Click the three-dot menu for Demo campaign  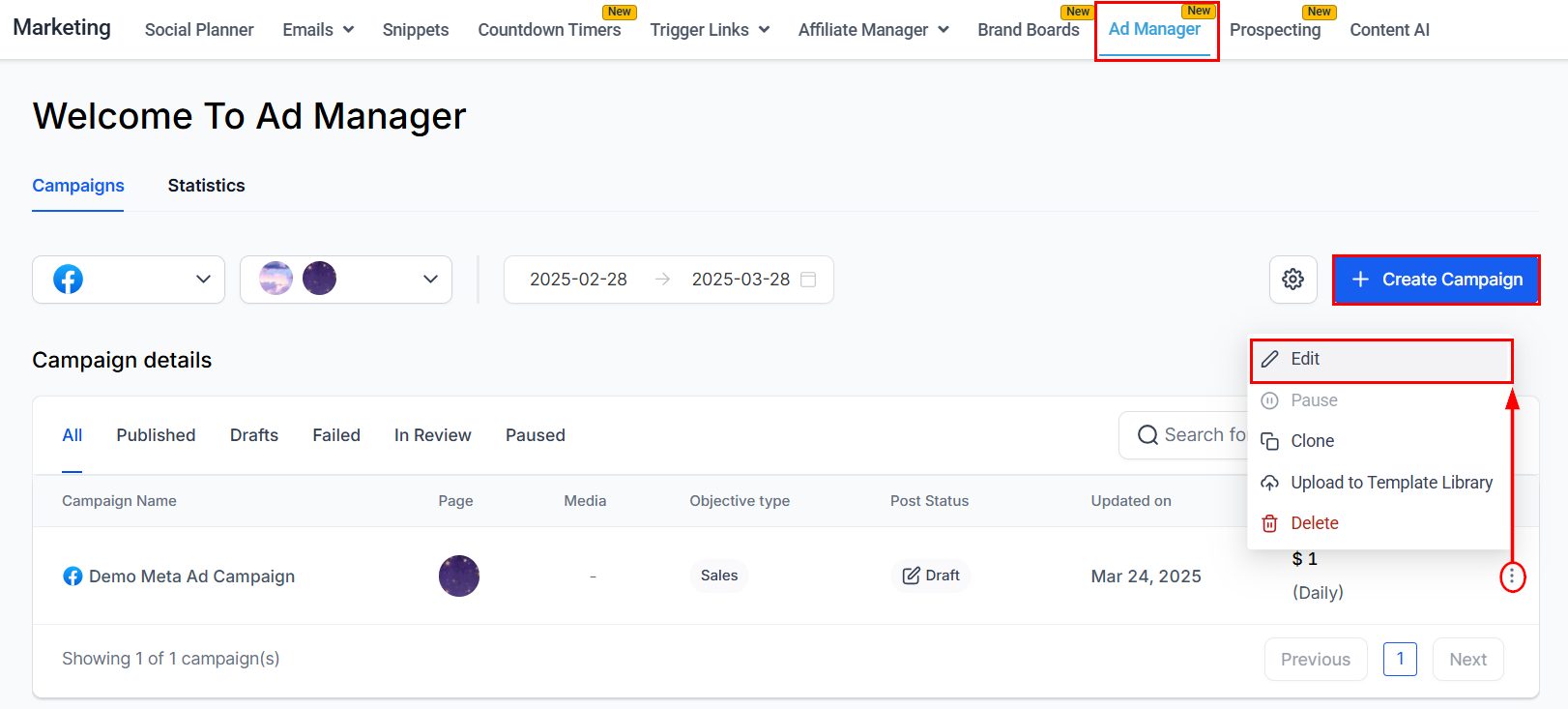click(1512, 577)
